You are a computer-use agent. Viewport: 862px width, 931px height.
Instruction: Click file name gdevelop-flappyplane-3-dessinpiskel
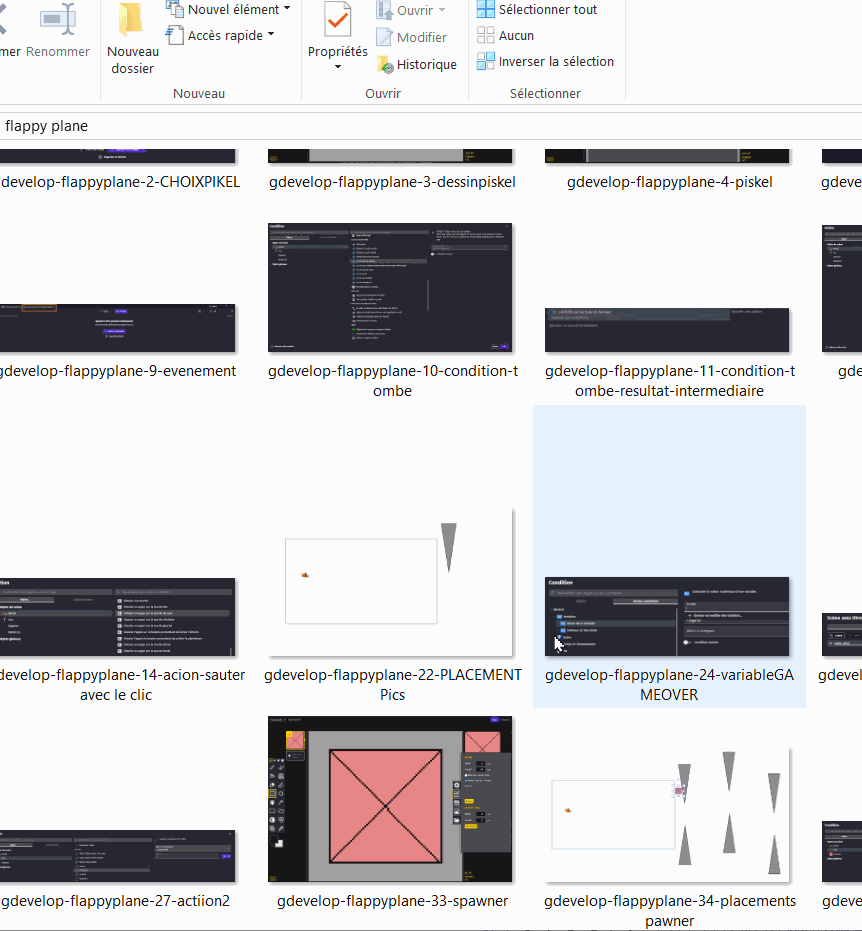pyautogui.click(x=392, y=182)
